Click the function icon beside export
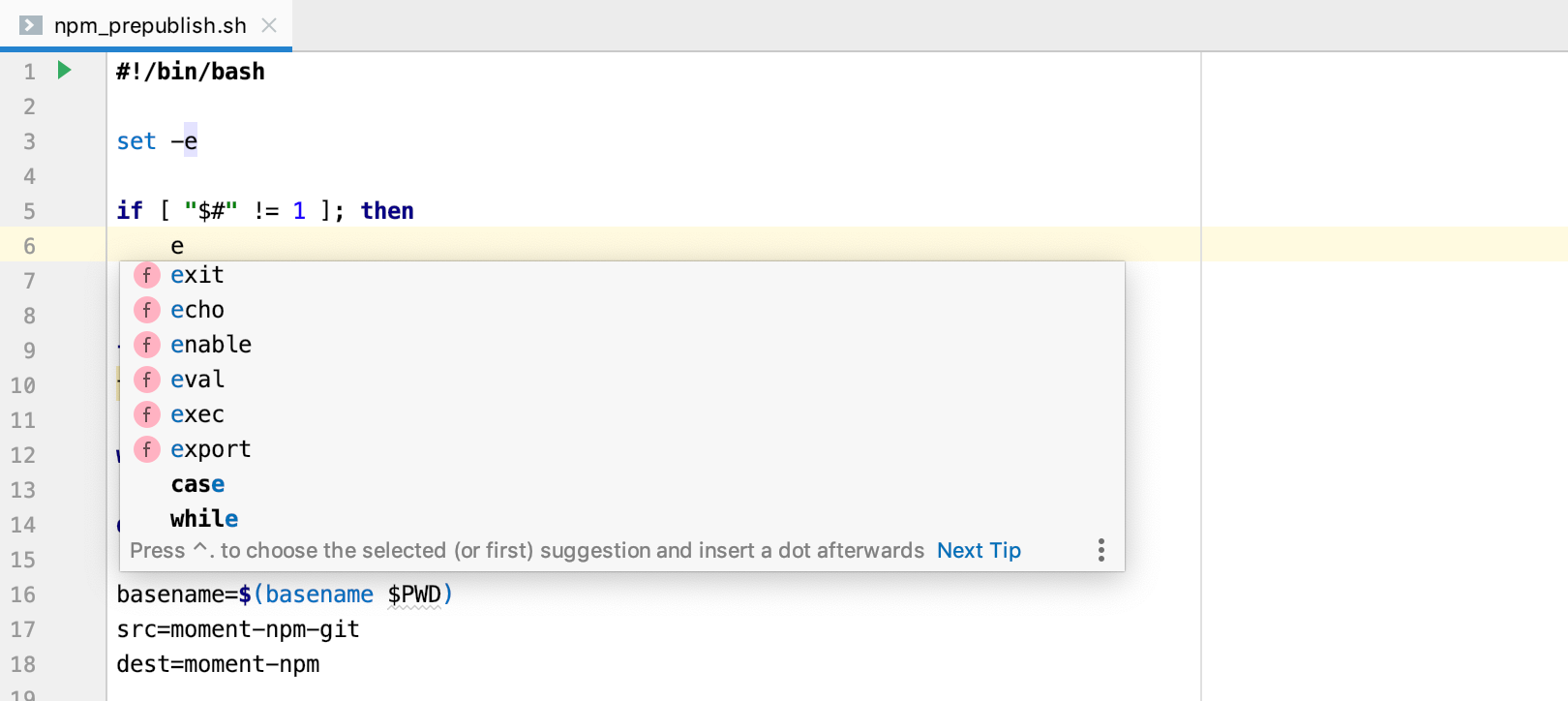Screen dimensions: 1568x701 pyautogui.click(x=146, y=449)
